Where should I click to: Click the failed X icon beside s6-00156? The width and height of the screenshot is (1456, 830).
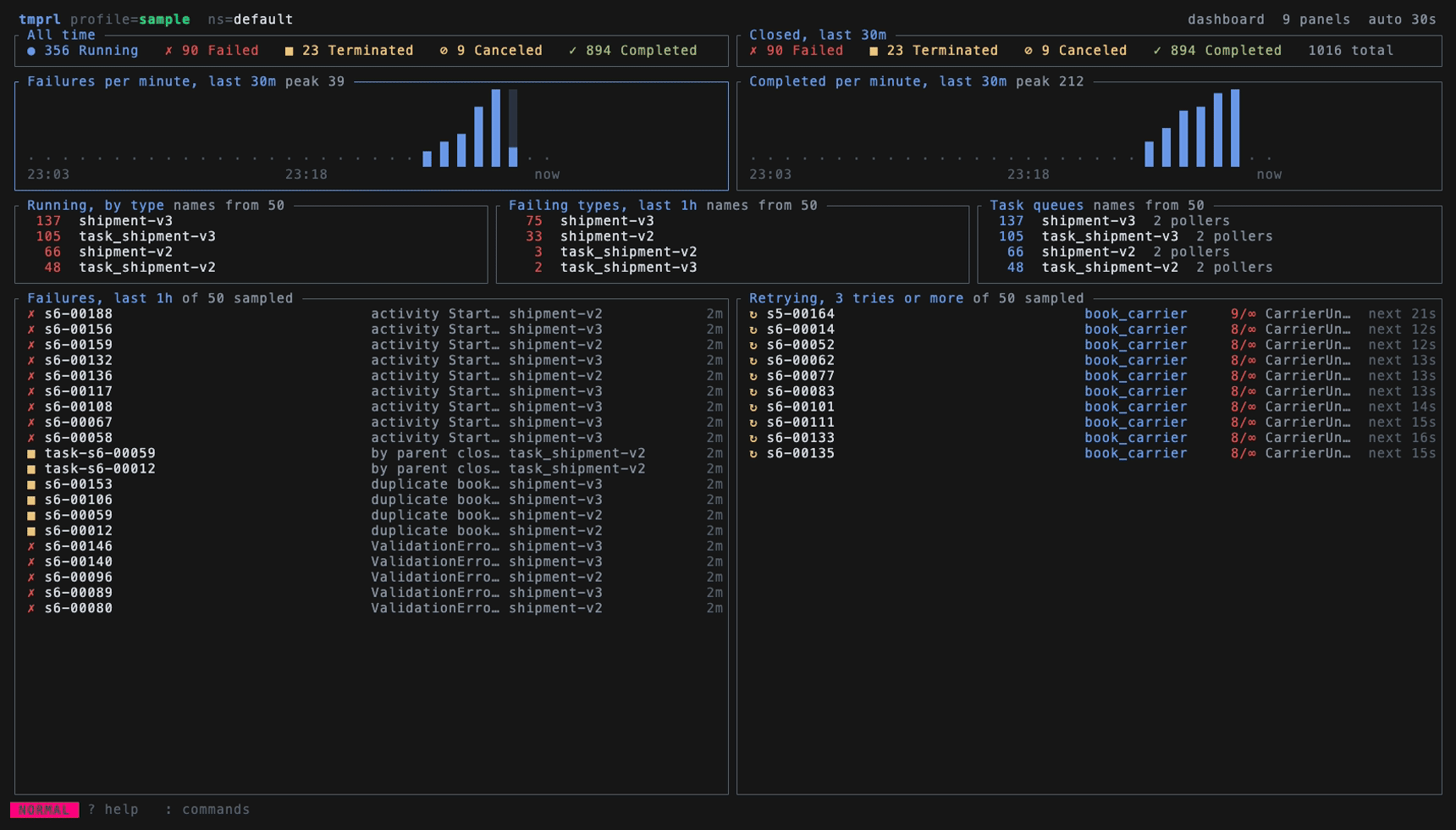pyautogui.click(x=31, y=329)
